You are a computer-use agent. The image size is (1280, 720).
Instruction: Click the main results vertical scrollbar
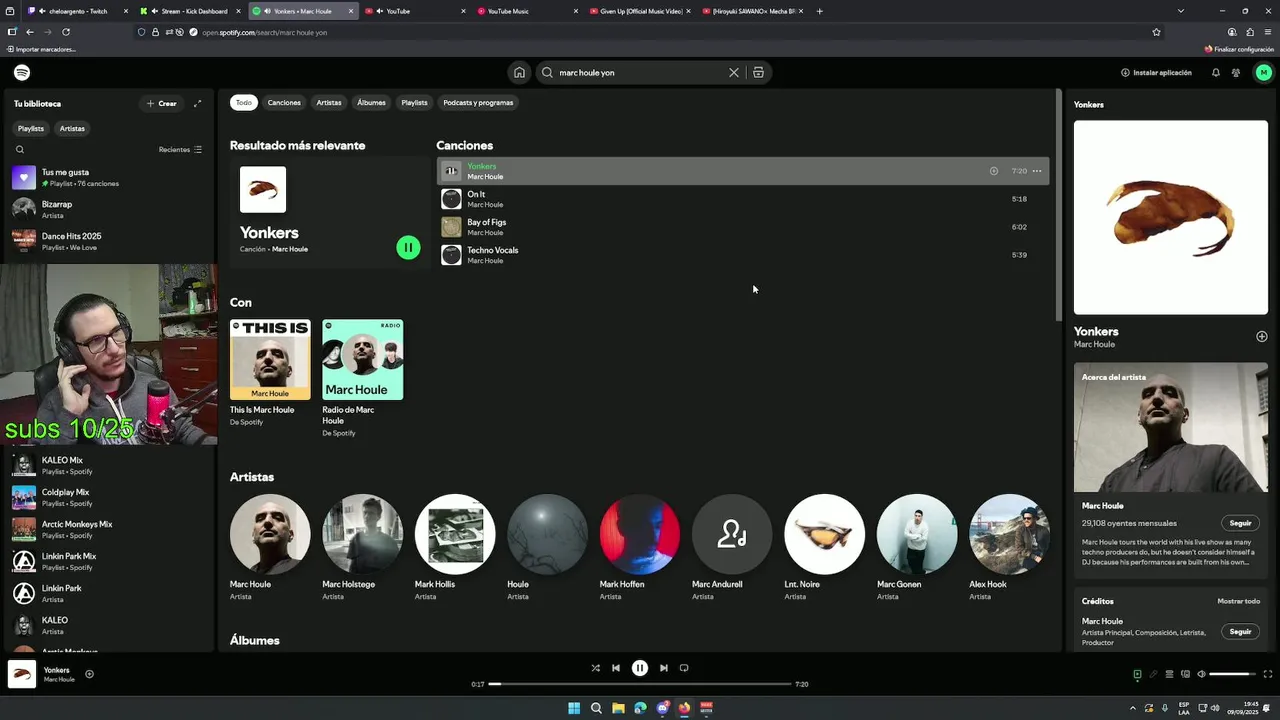[x=1058, y=205]
